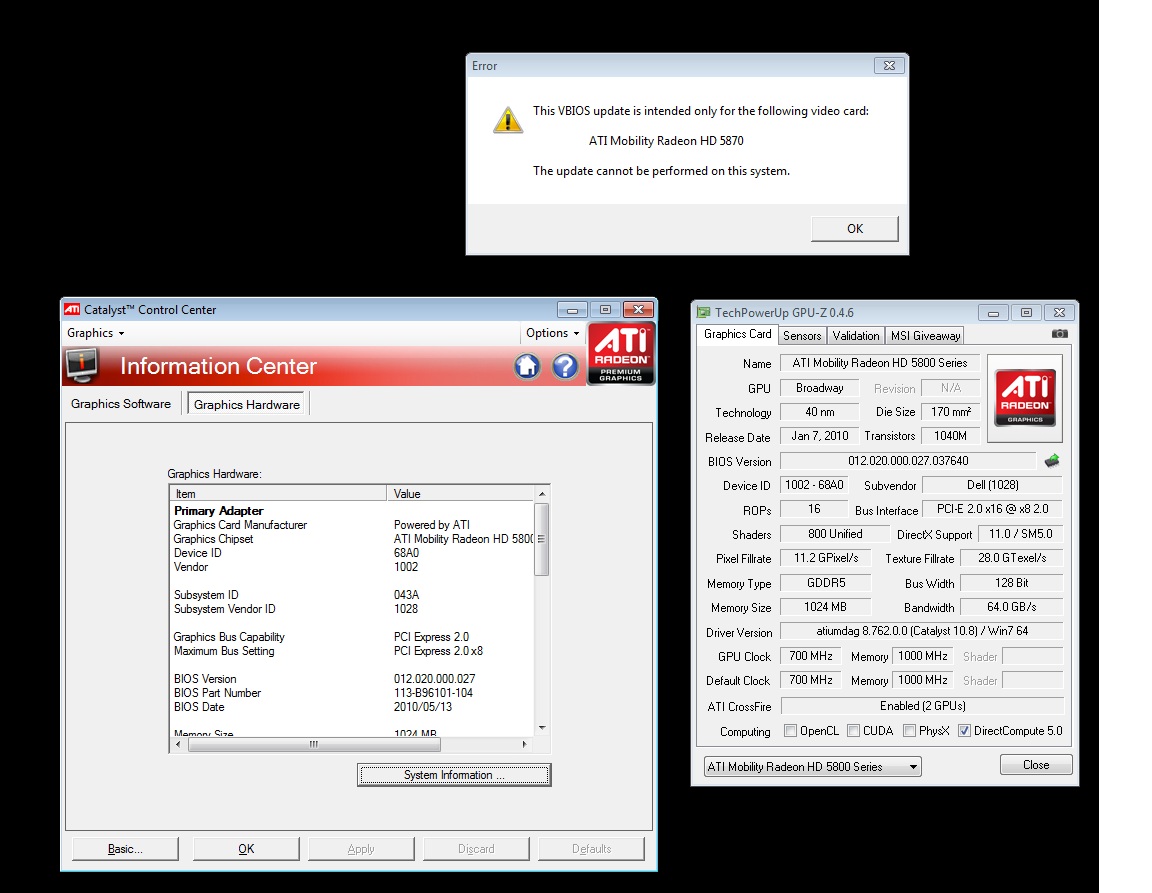Click the Item column header
Image resolution: width=1152 pixels, height=893 pixels.
[278, 494]
